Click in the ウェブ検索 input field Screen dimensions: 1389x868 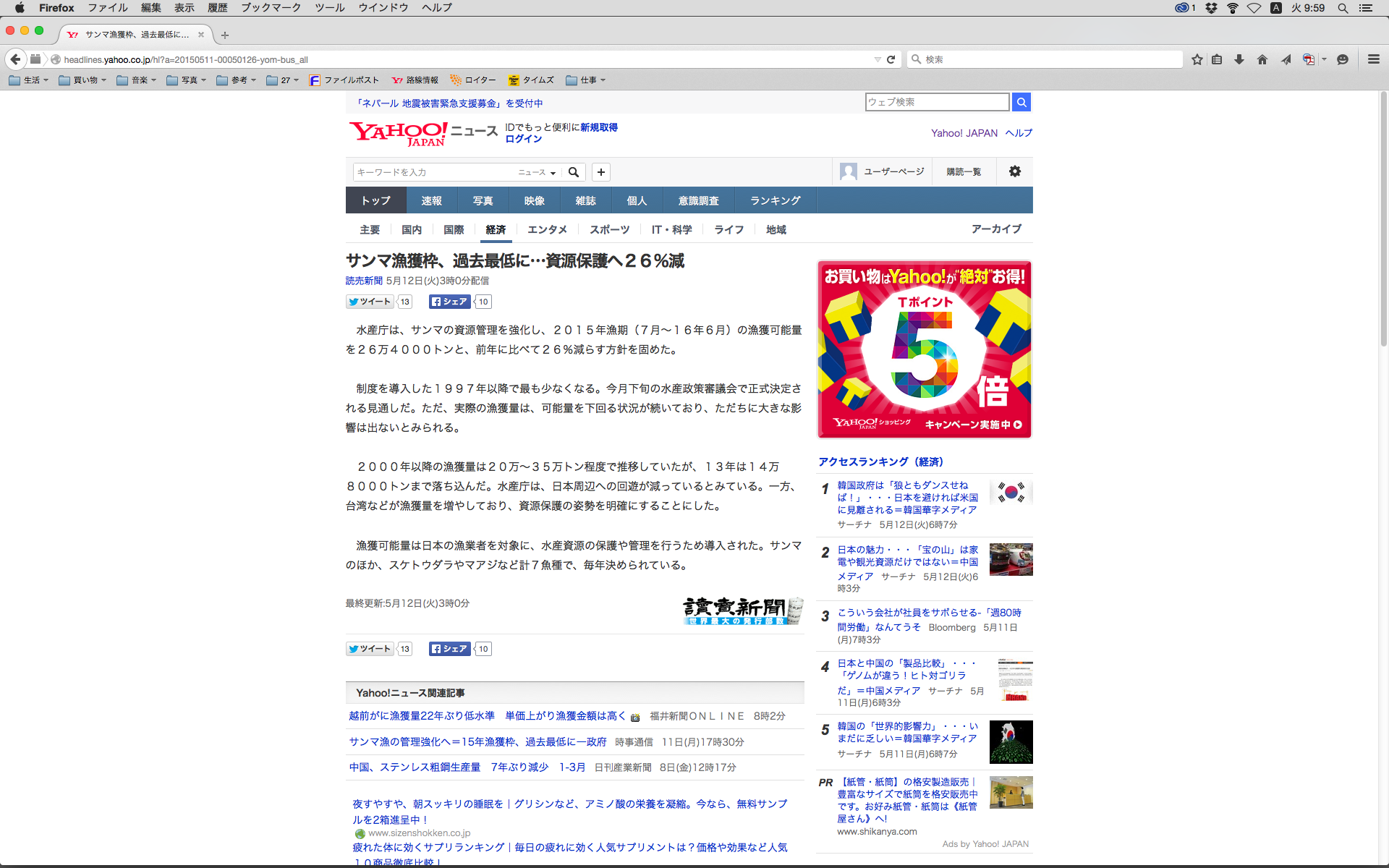tap(936, 102)
